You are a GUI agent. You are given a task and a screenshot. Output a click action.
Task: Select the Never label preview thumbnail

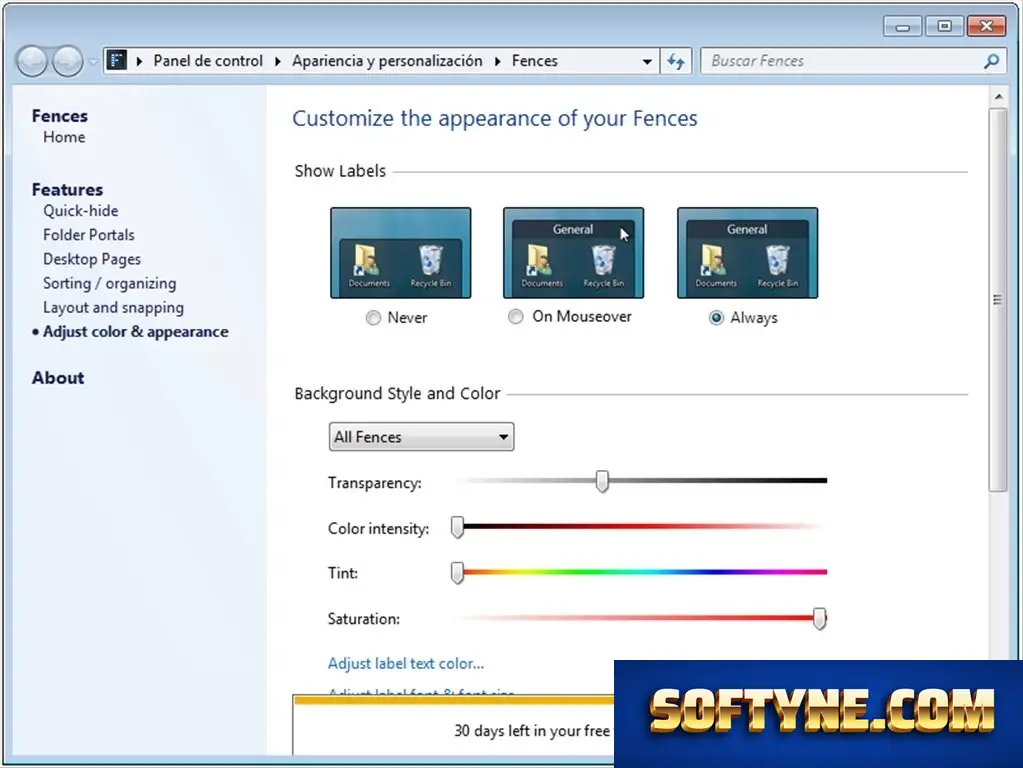[x=401, y=253]
